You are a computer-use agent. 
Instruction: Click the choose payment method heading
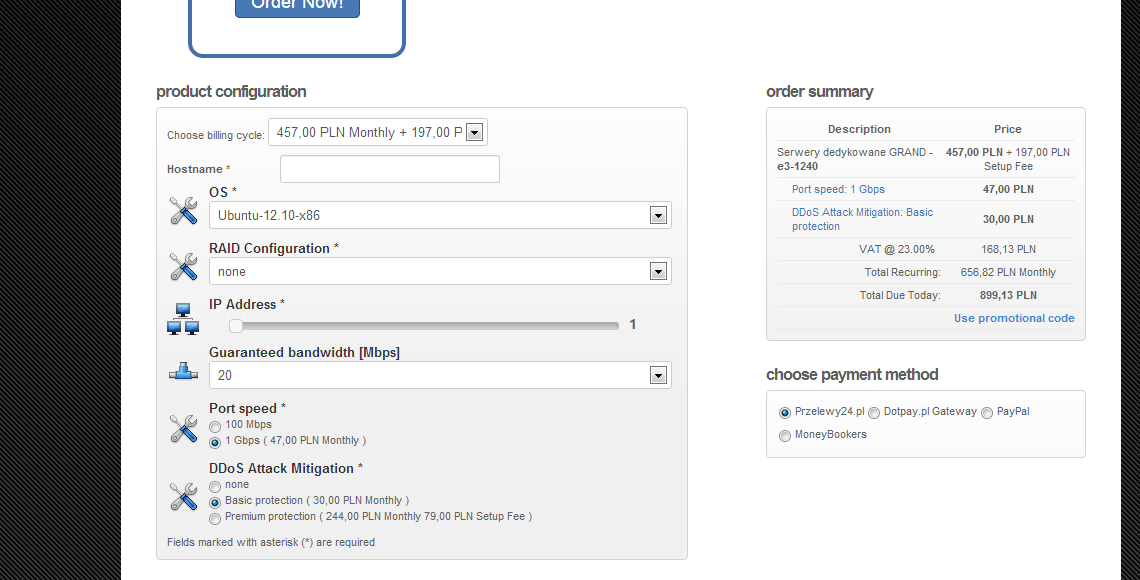click(x=852, y=374)
